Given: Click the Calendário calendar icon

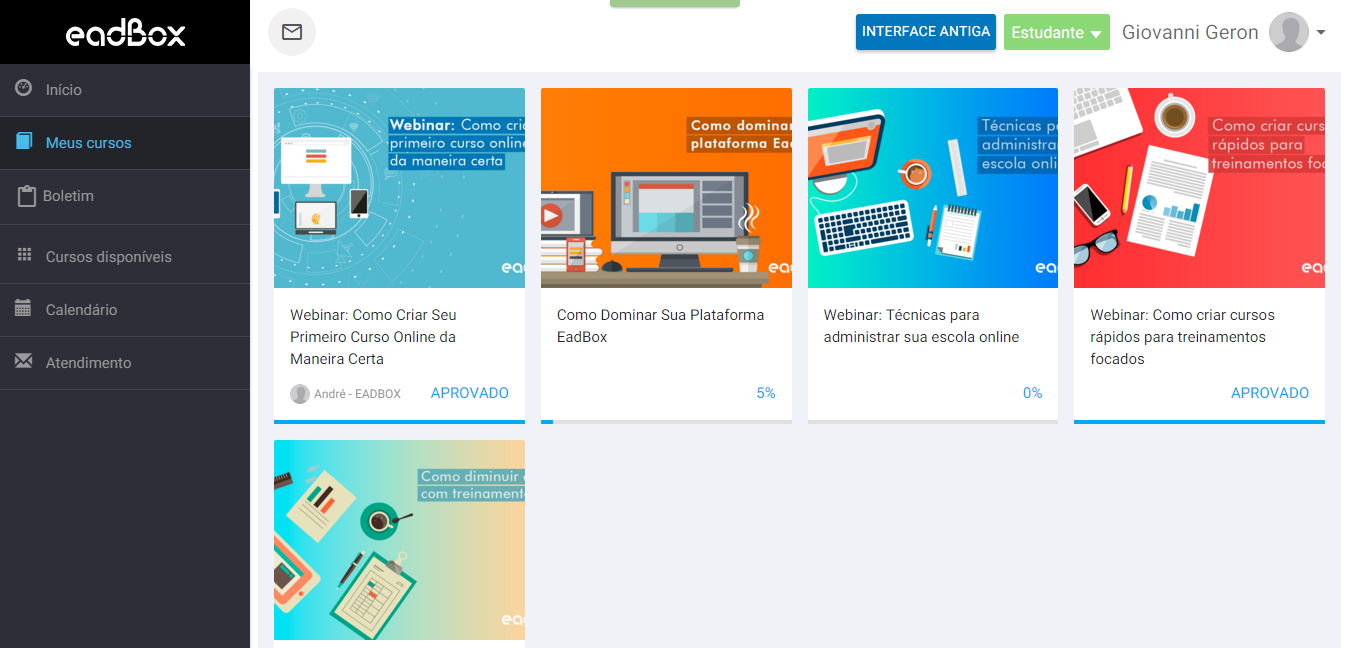Looking at the screenshot, I should [23, 308].
